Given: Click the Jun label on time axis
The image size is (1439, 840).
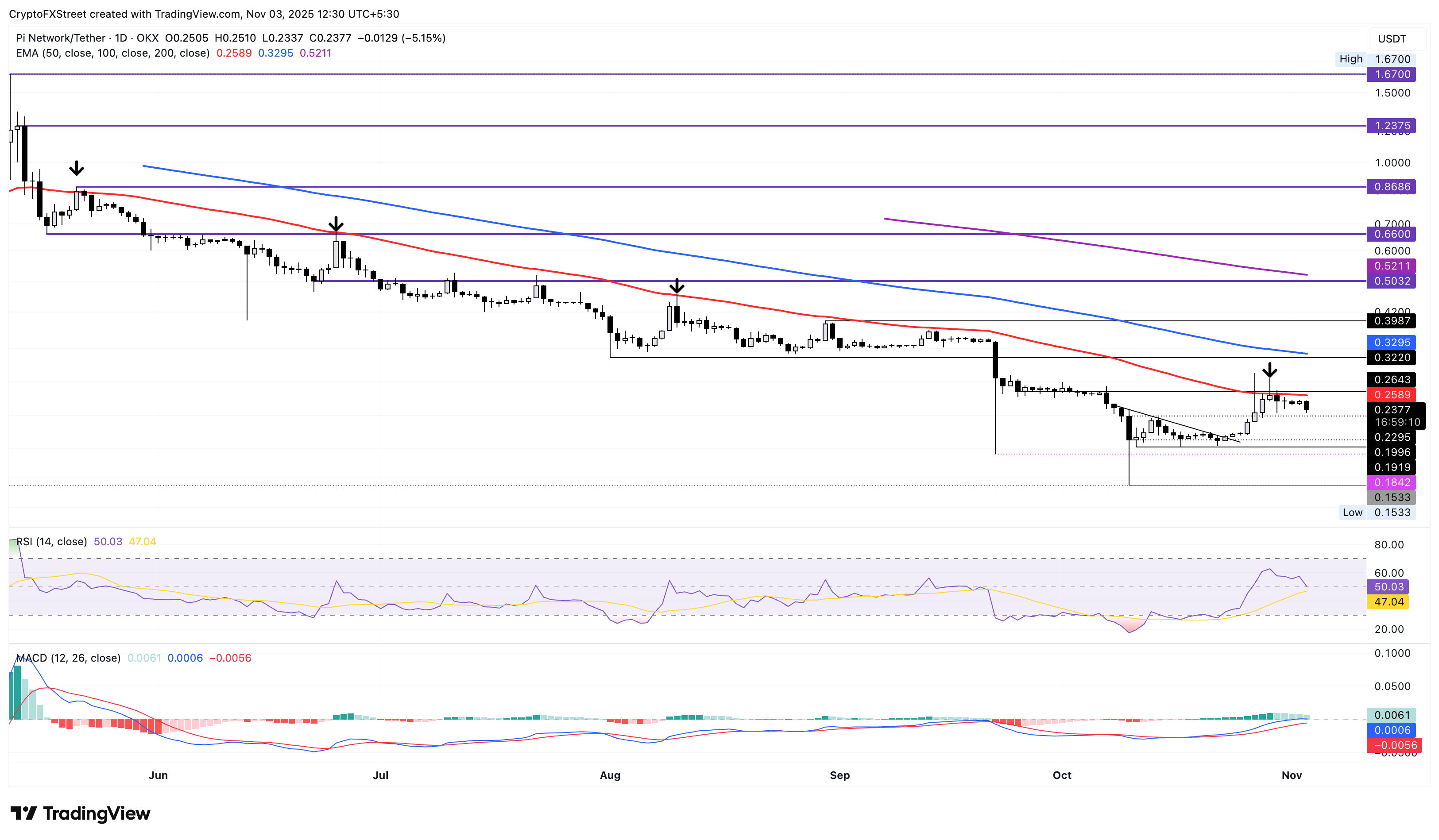Looking at the screenshot, I should pyautogui.click(x=158, y=775).
